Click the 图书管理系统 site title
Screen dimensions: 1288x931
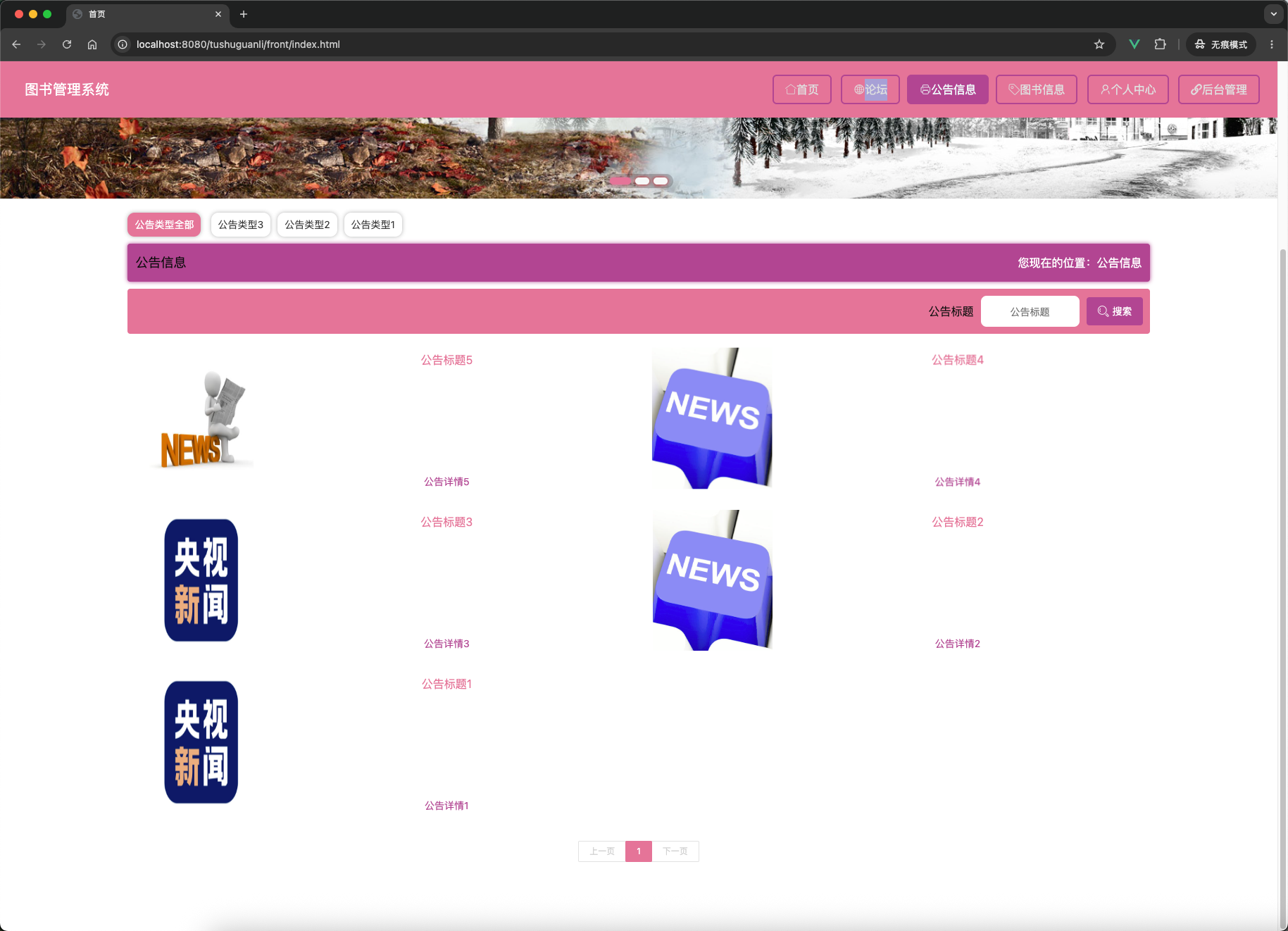[x=67, y=89]
